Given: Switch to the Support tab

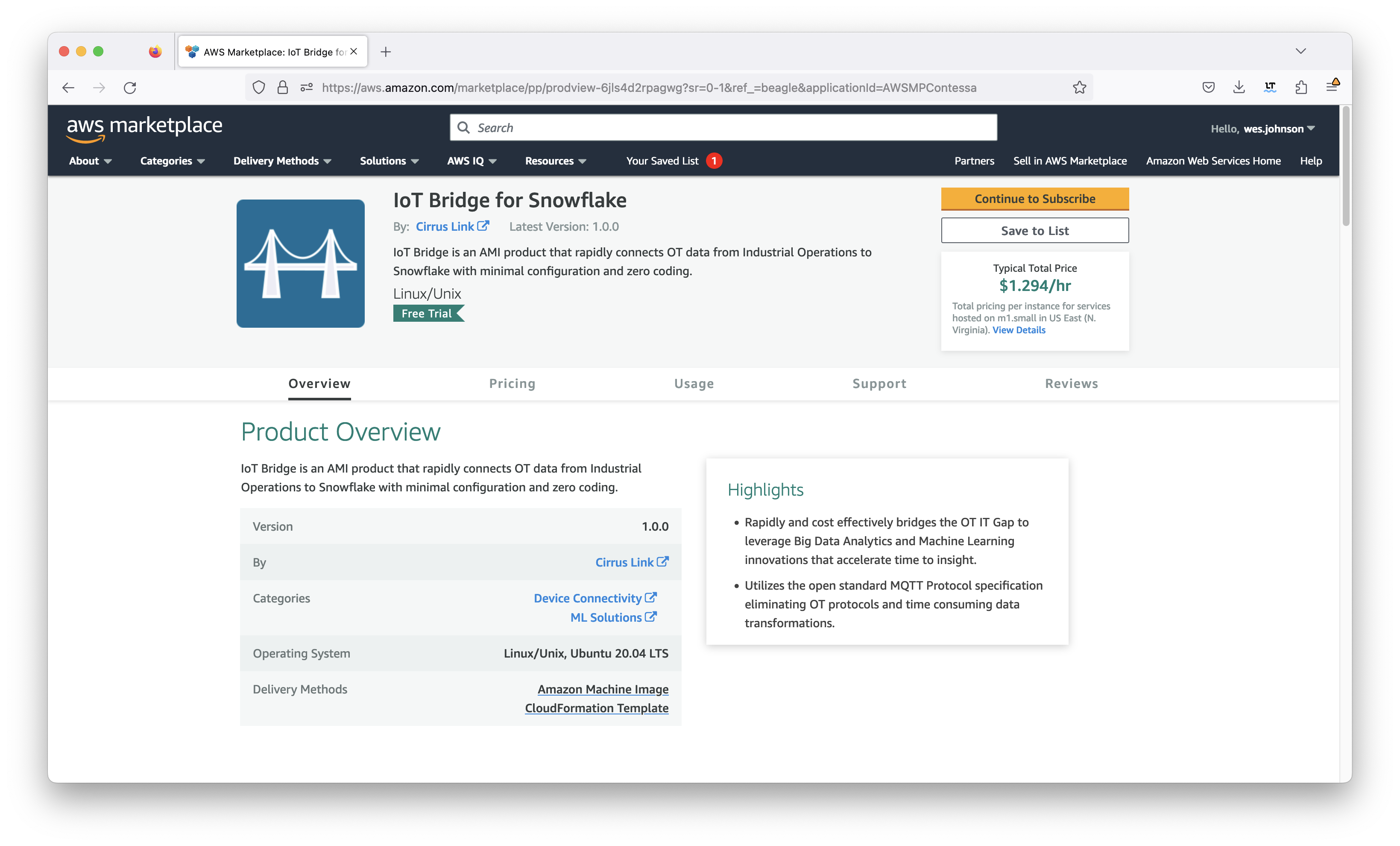Looking at the screenshot, I should click(x=879, y=384).
